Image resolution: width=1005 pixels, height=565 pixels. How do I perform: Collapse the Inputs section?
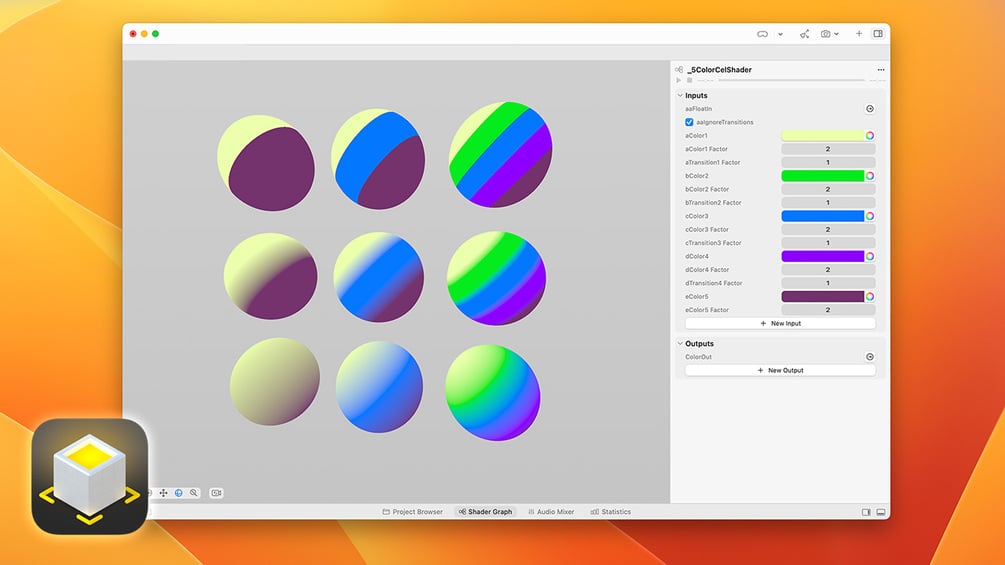pyautogui.click(x=680, y=95)
